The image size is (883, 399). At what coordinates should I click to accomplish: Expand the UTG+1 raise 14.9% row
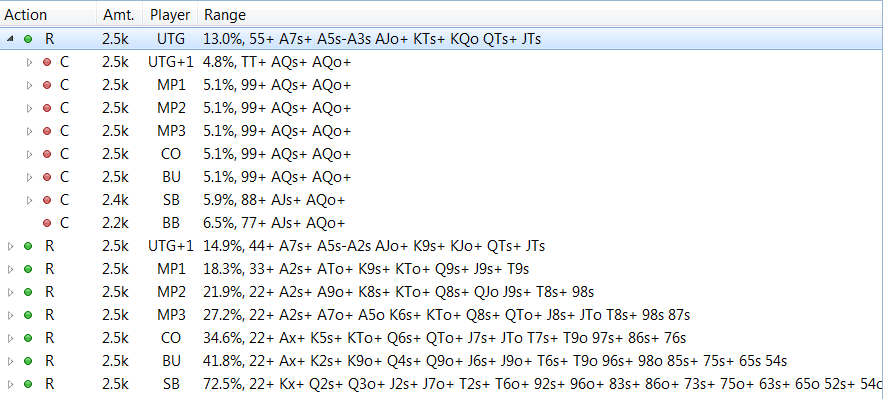pyautogui.click(x=10, y=246)
